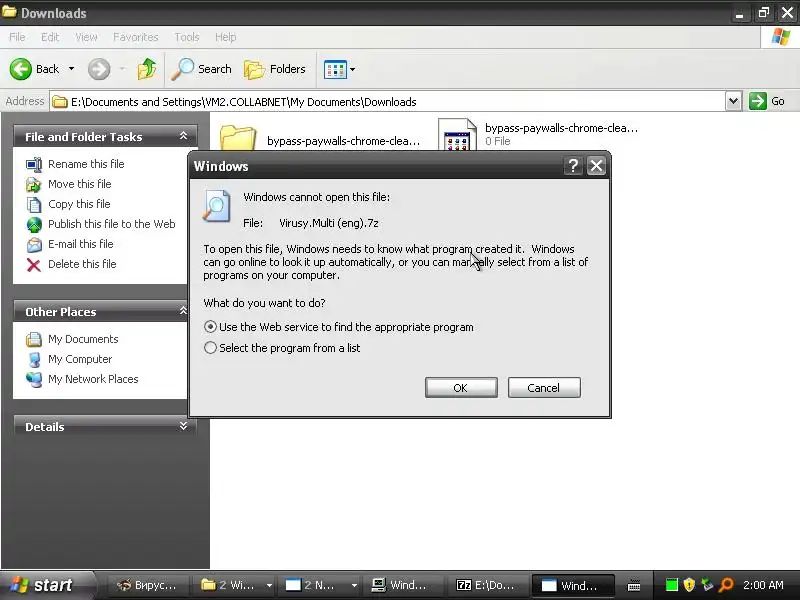This screenshot has width=800, height=600.
Task: Open the Favorites menu
Action: tap(136, 37)
